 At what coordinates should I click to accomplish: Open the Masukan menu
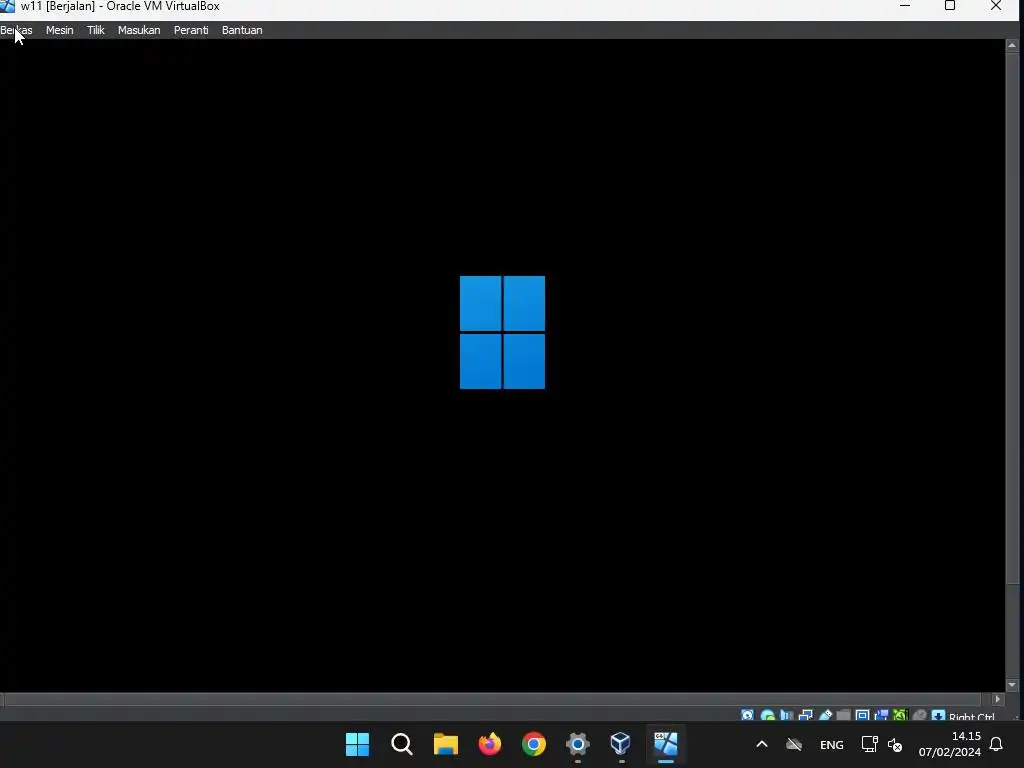139,30
